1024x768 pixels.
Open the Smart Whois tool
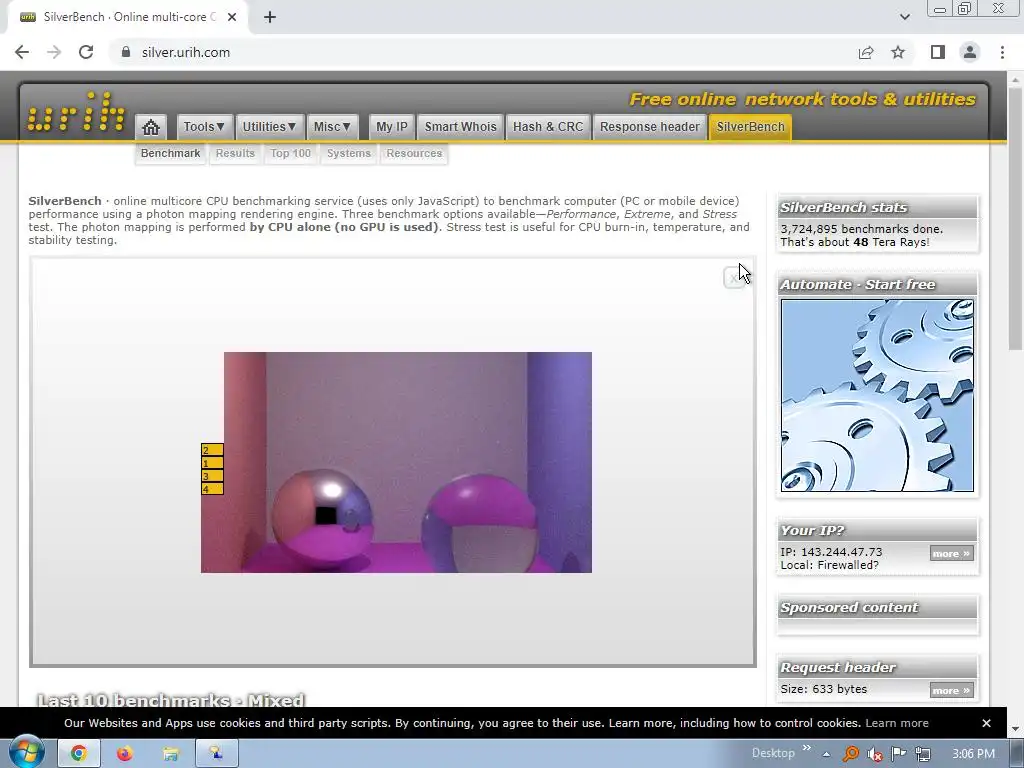point(460,127)
